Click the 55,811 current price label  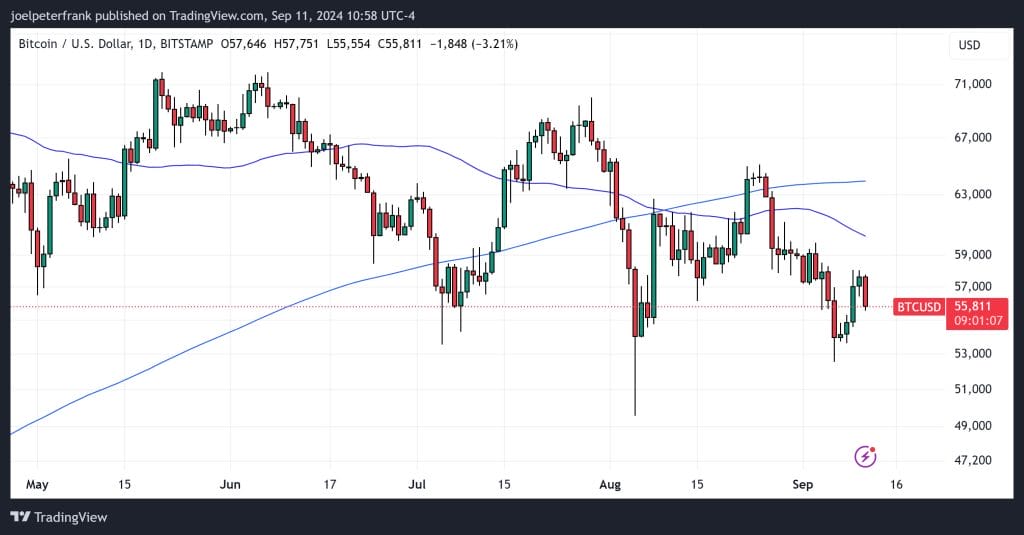tap(974, 306)
